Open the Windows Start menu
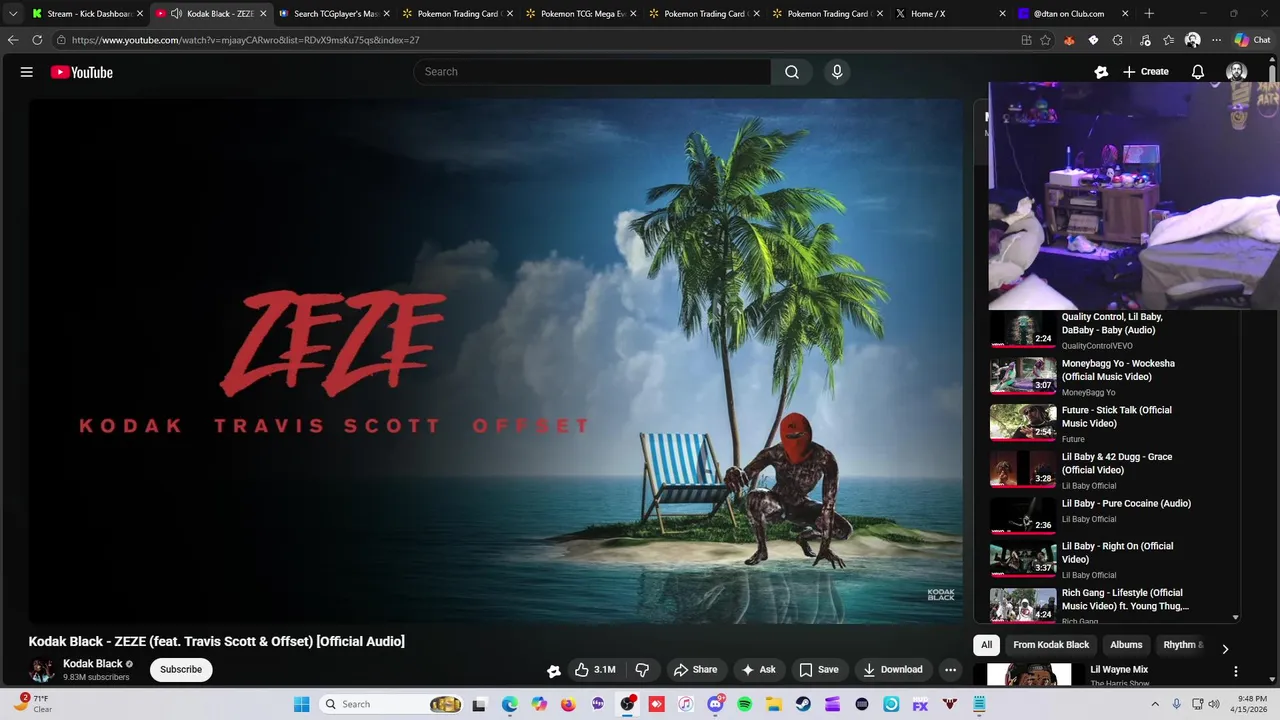This screenshot has width=1280, height=720. (301, 704)
